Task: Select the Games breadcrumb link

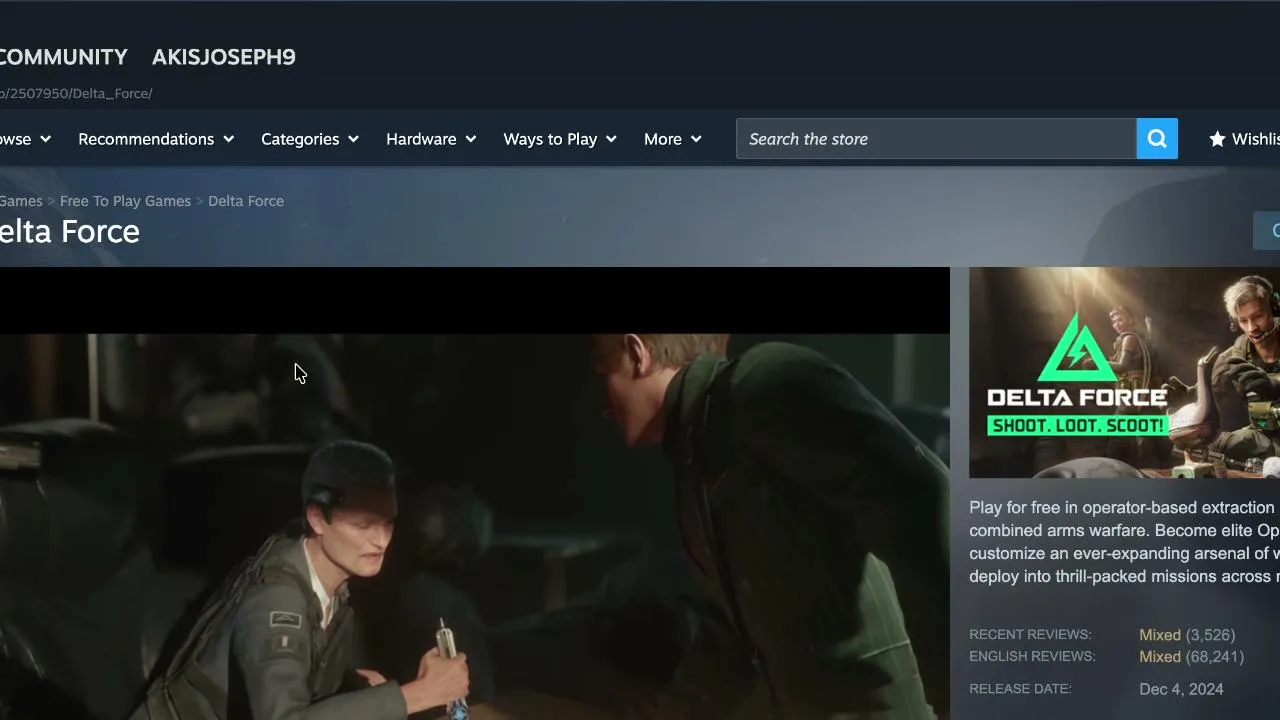Action: tap(21, 201)
